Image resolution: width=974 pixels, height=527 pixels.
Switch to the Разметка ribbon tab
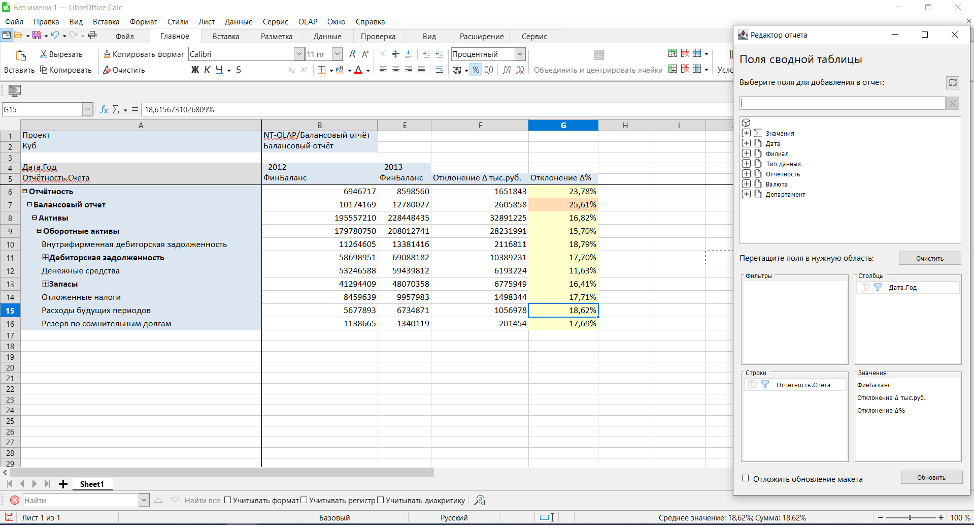[276, 37]
